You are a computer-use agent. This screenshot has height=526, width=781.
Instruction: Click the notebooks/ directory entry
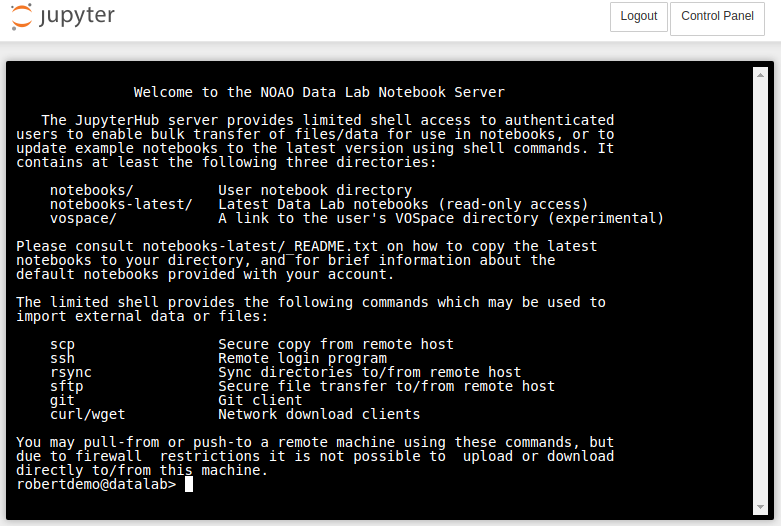point(91,190)
